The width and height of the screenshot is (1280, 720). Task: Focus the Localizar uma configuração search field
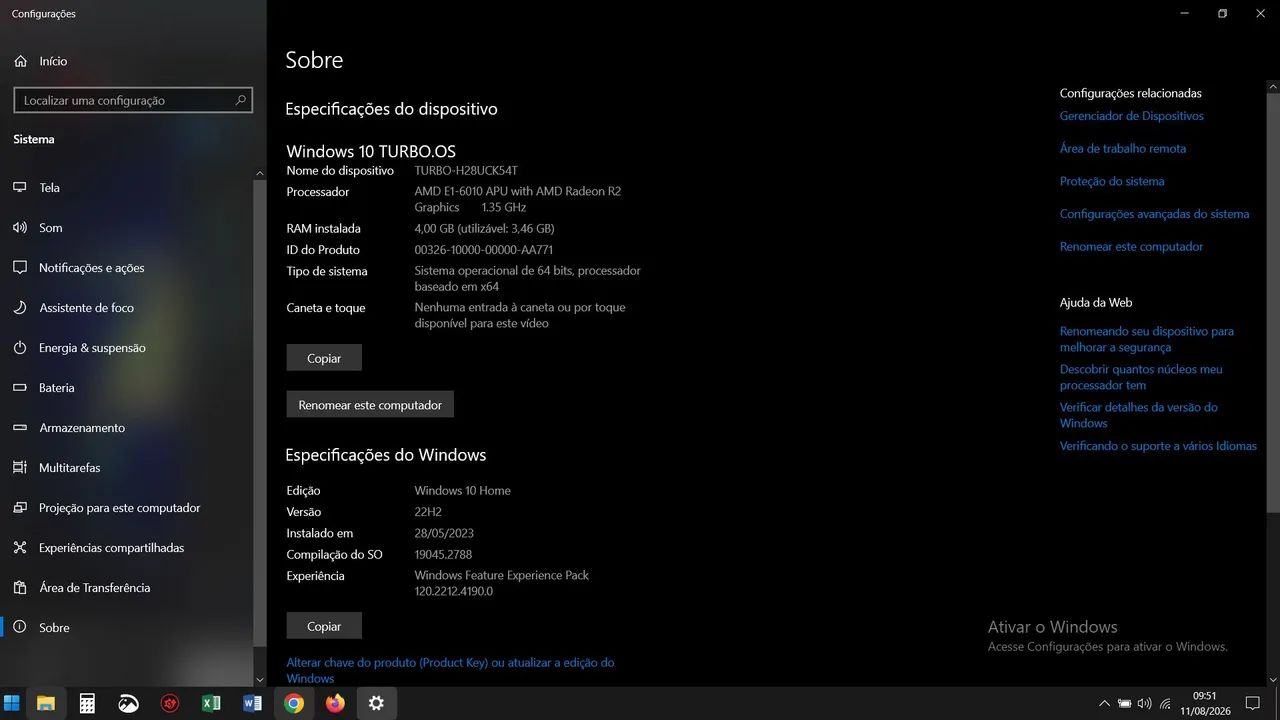(x=133, y=100)
